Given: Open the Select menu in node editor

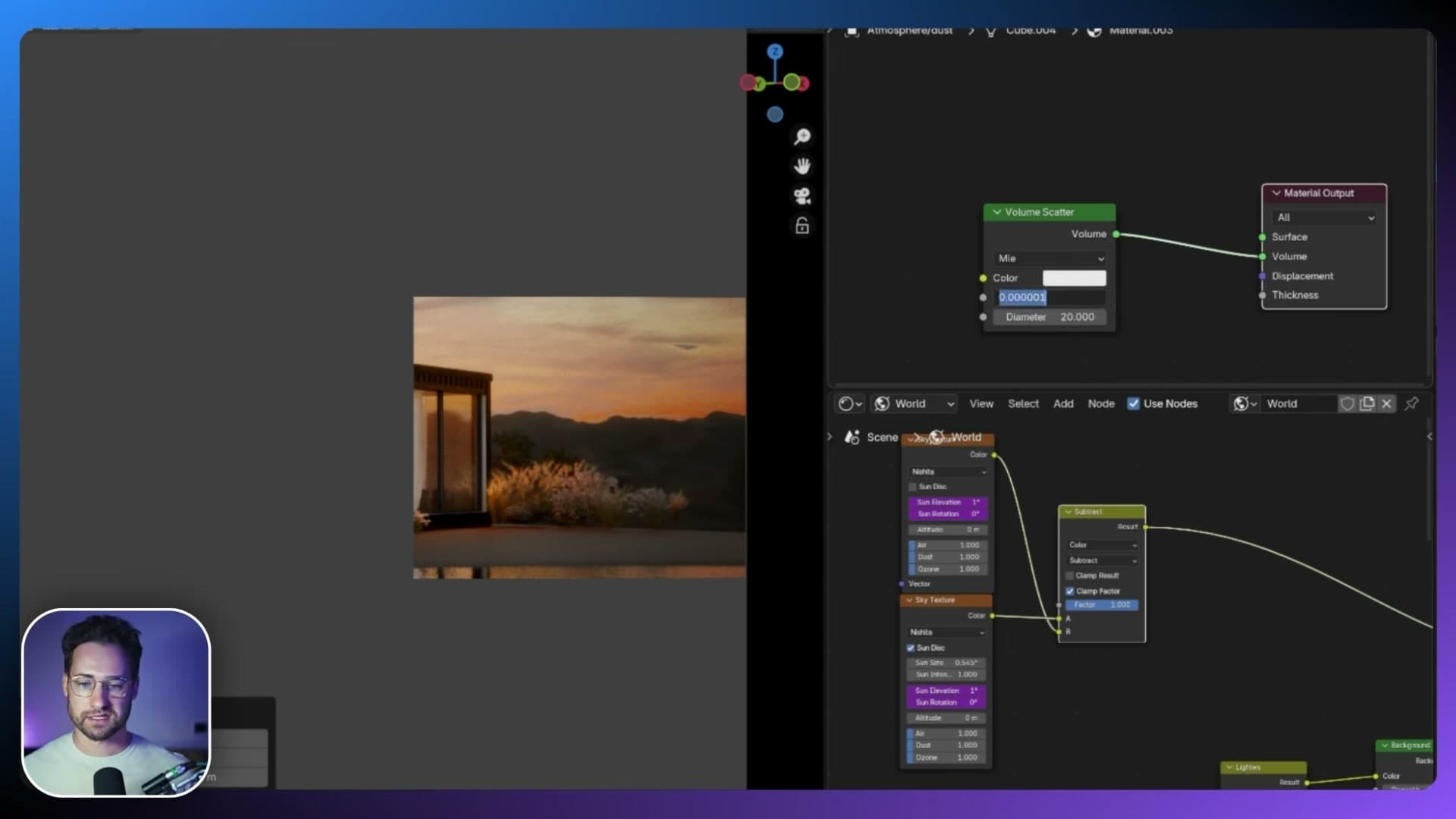Looking at the screenshot, I should click(x=1023, y=404).
